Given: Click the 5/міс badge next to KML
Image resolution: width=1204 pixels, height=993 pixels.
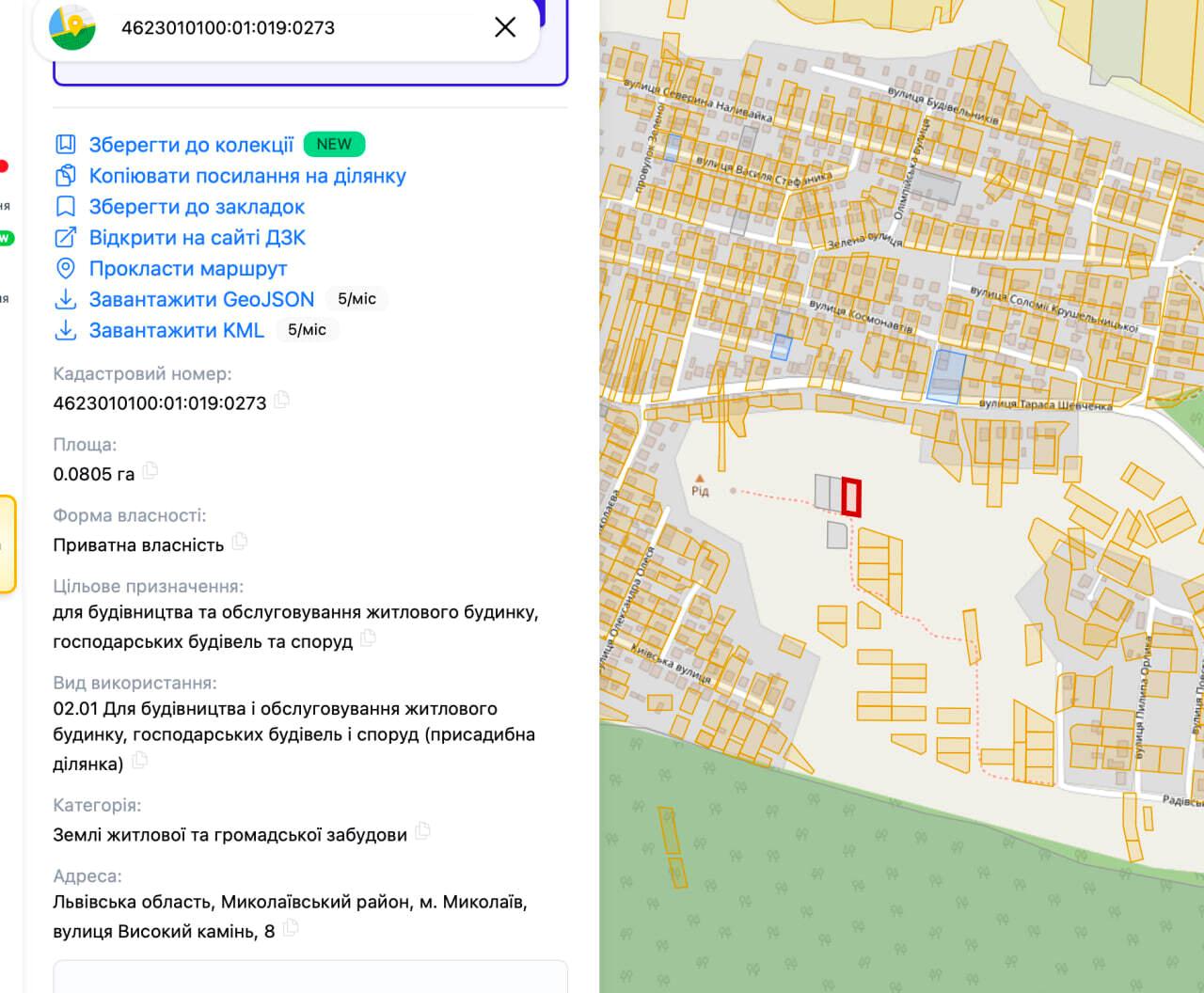Looking at the screenshot, I should [307, 330].
